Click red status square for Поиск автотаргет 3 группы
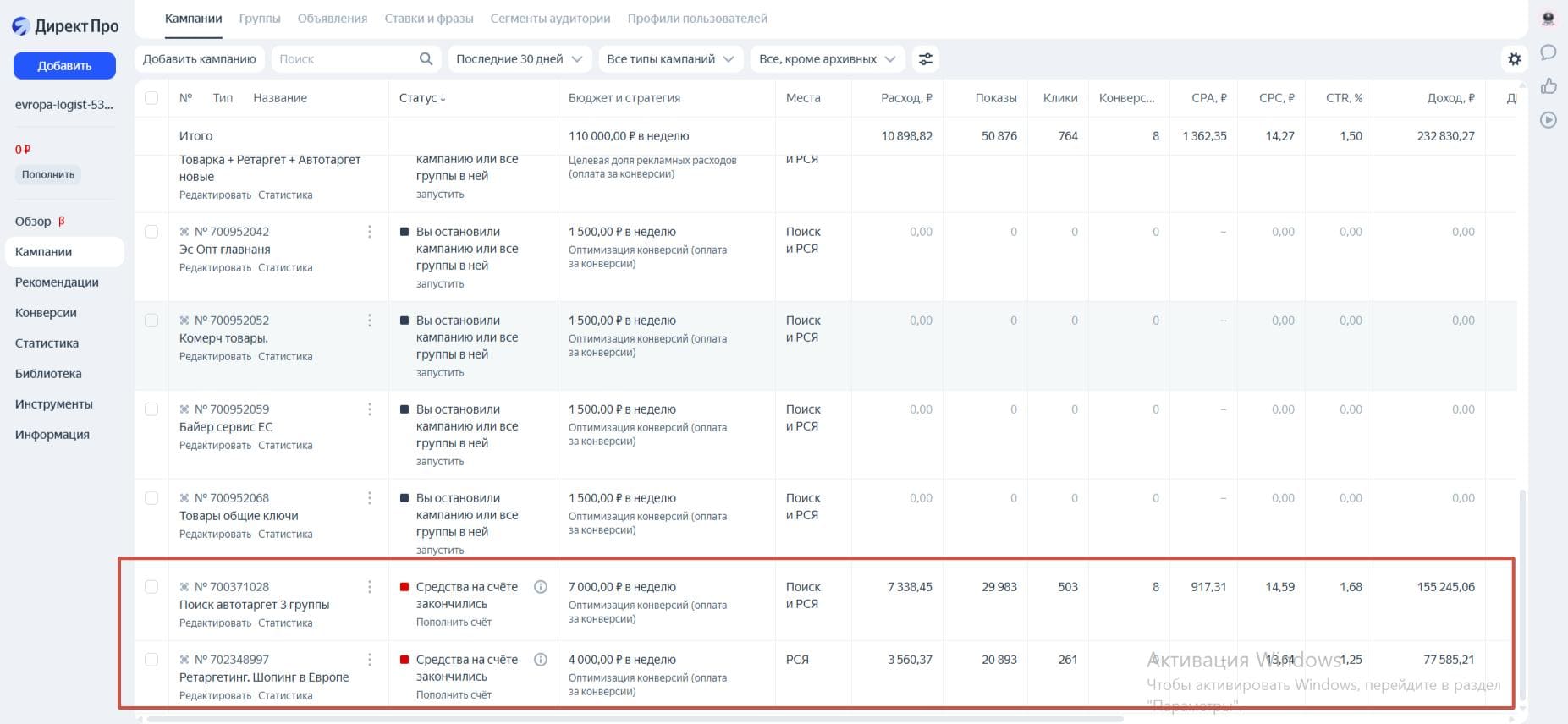This screenshot has height=724, width=1568. coord(404,587)
